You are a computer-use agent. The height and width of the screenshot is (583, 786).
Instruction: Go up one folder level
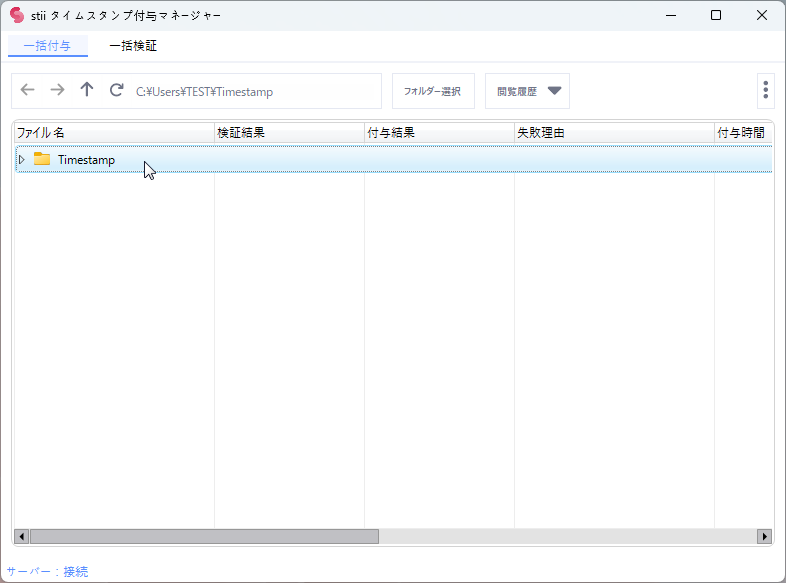point(87,90)
